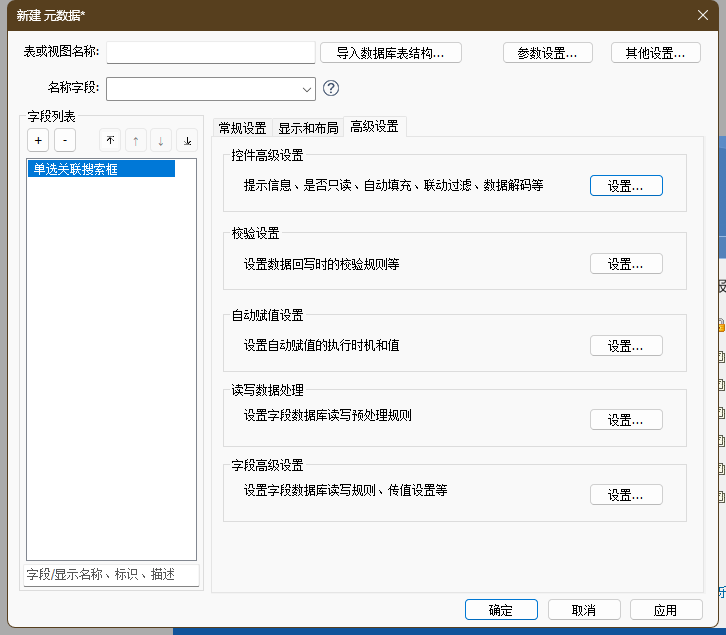Screen dimensions: 726x635
Task: Open 其他设置 dialog
Action: (x=655, y=53)
